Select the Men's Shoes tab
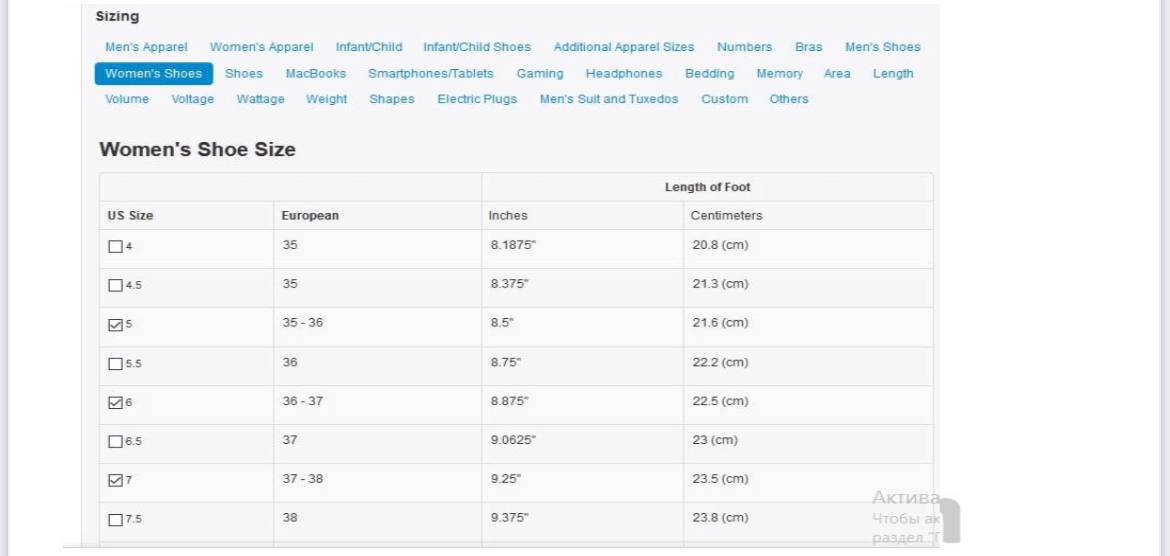 tap(882, 47)
